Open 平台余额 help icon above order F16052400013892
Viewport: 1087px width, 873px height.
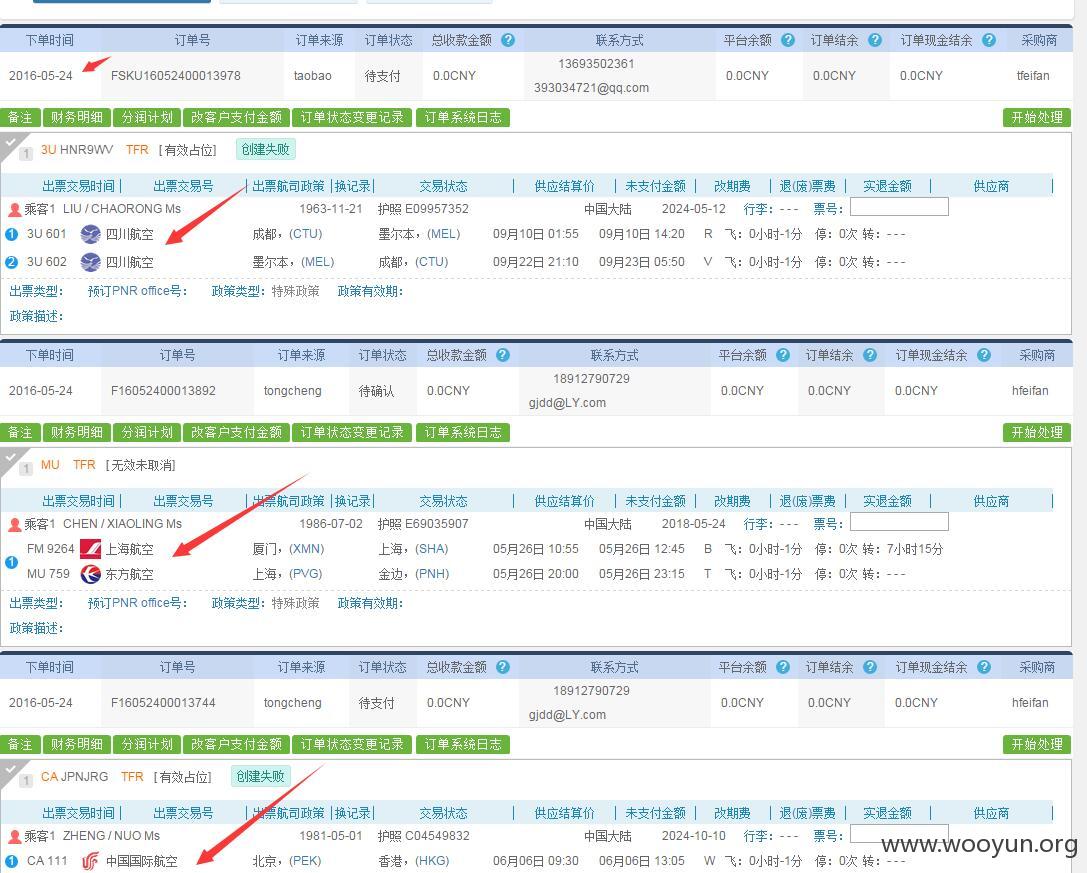[x=783, y=355]
